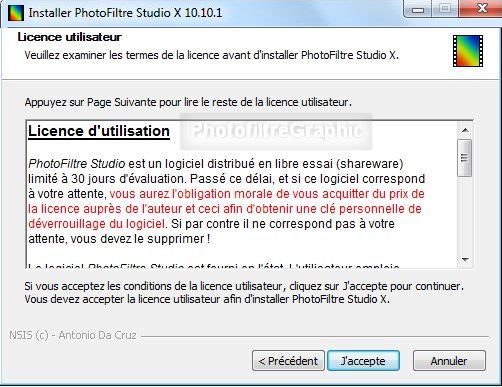Click the license text scrollbar thumb
This screenshot has width=502, height=387.
[x=465, y=158]
